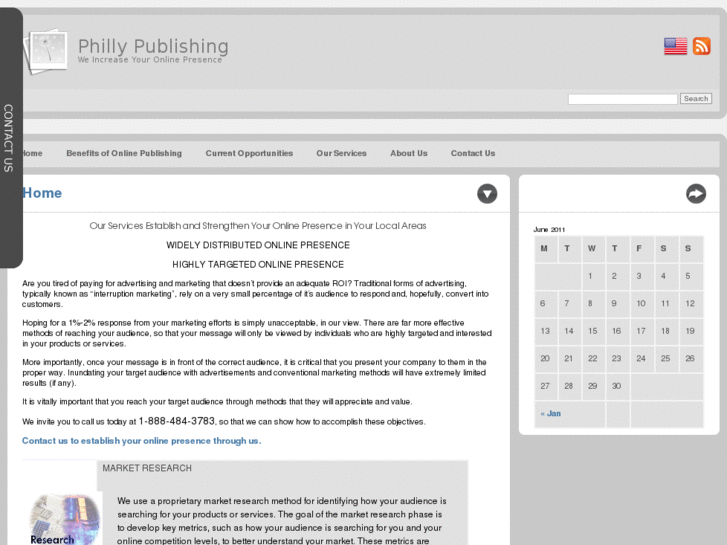
Task: Click the phone number 1-888-484-3783
Action: (177, 421)
